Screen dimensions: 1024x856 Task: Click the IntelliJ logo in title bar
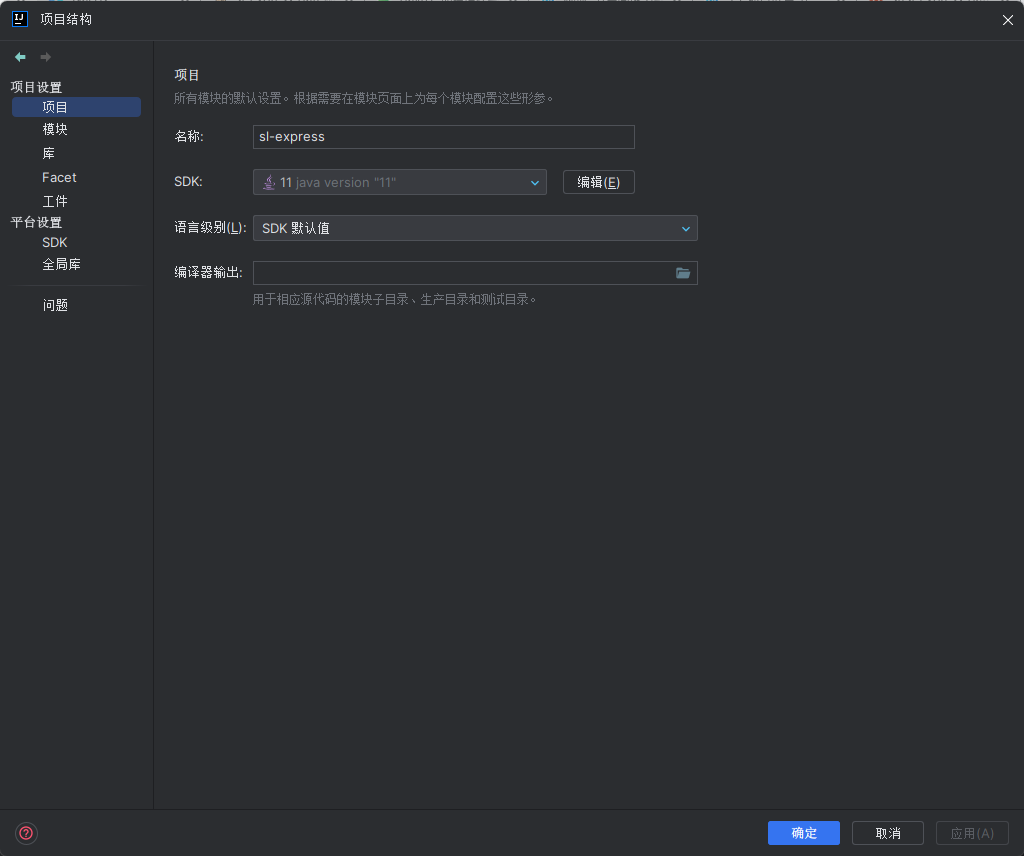[19, 19]
